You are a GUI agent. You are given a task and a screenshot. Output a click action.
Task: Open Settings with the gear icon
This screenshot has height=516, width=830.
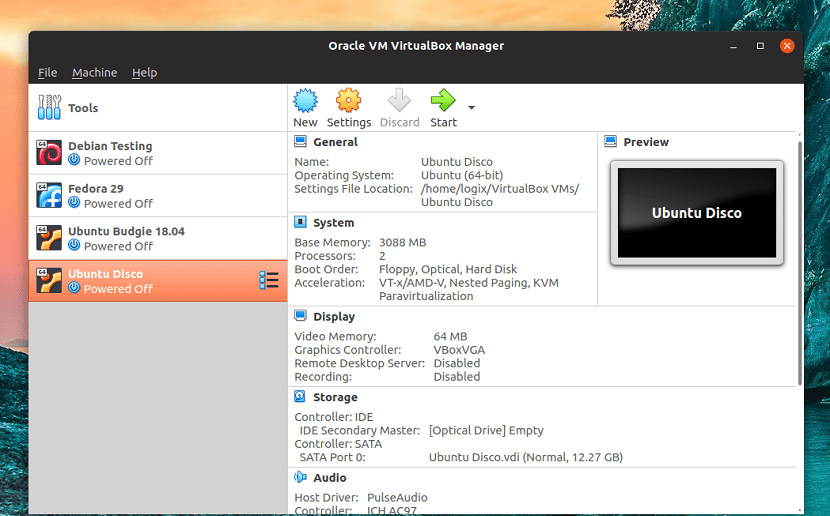click(x=348, y=101)
